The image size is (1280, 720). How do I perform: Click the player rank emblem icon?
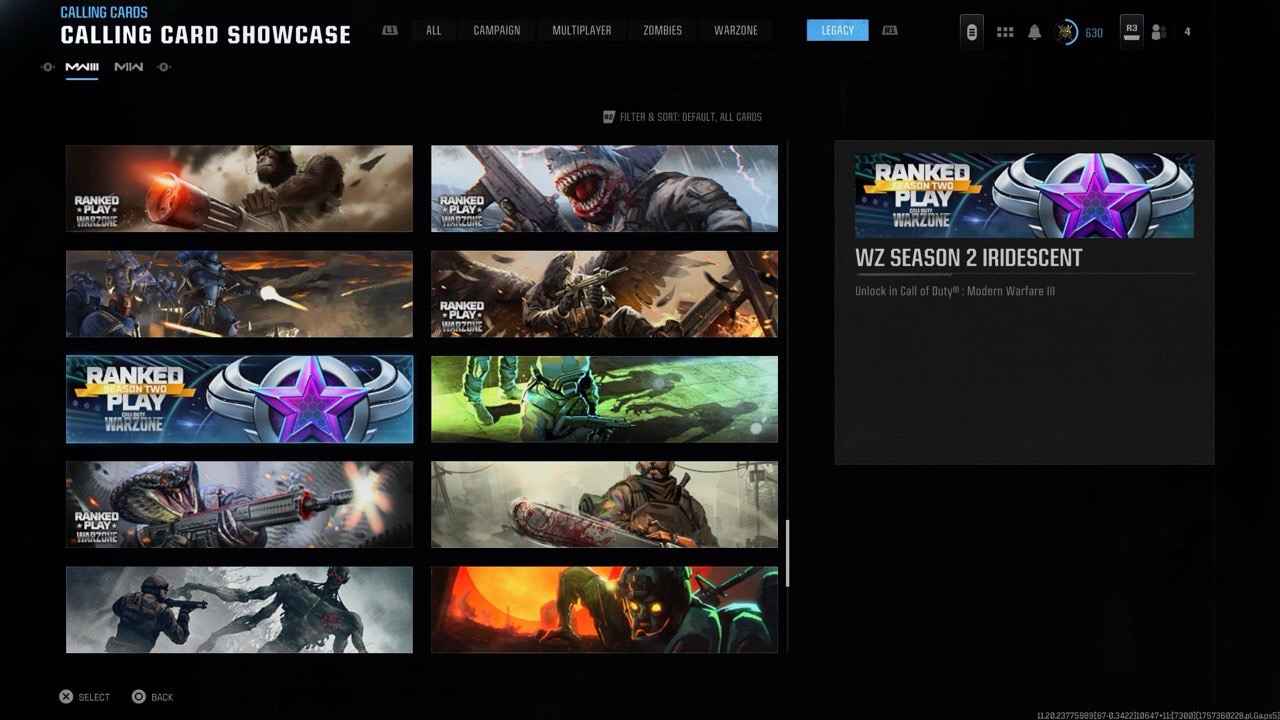(1066, 32)
